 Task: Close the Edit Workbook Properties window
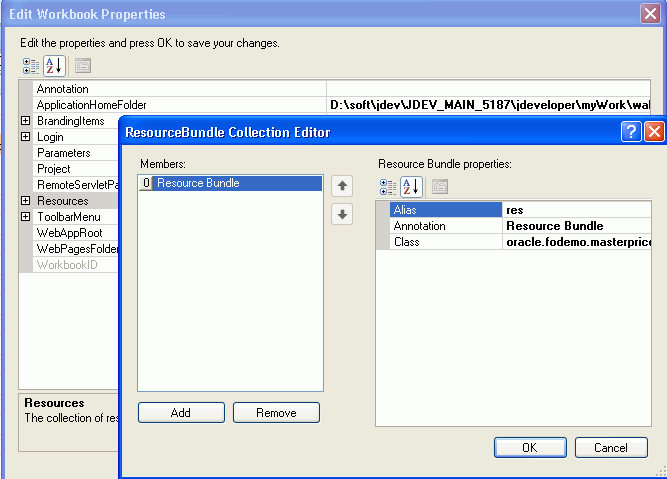(650, 14)
